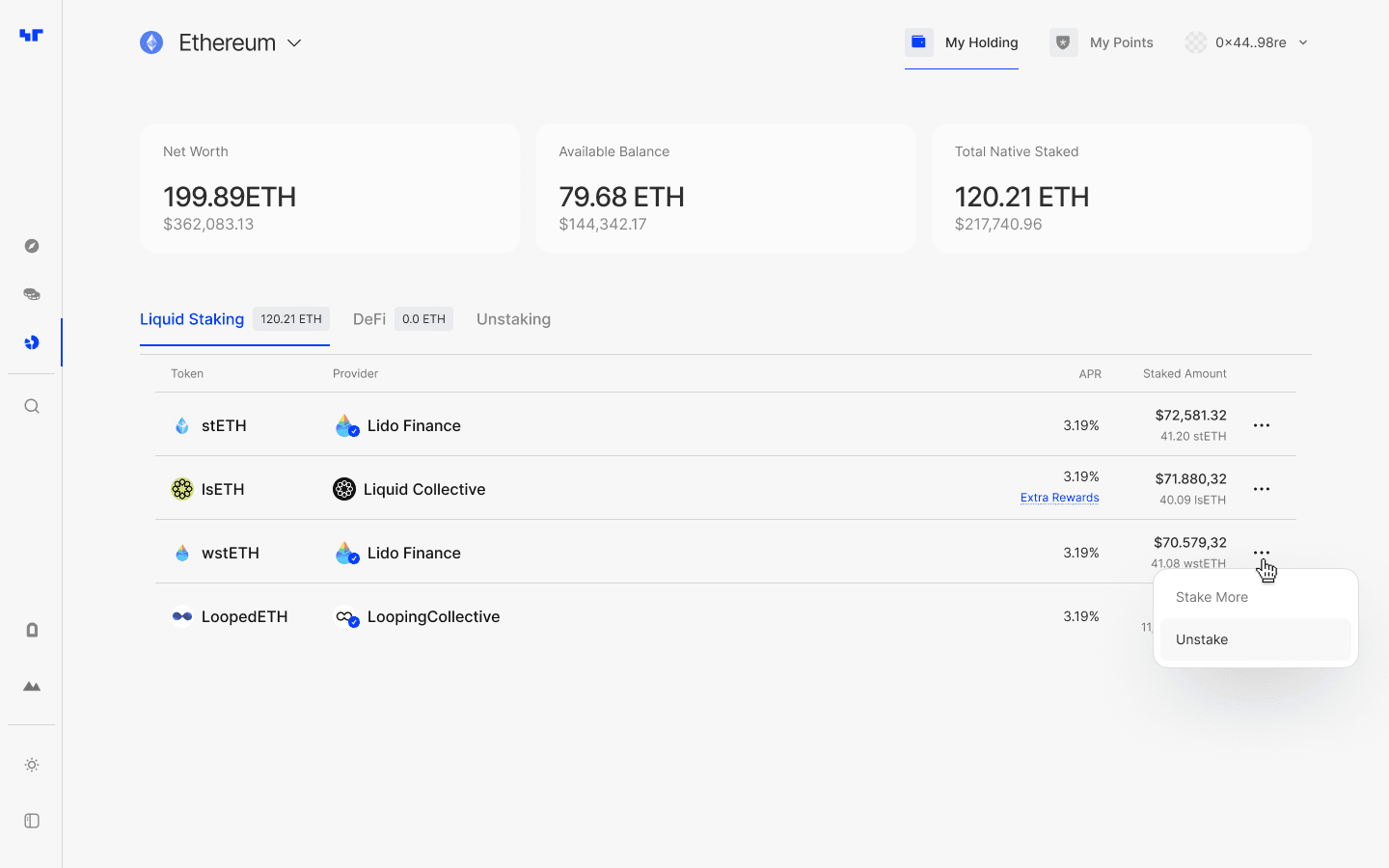Viewport: 1389px width, 868px height.
Task: Click the wstETH token icon
Action: pos(182,553)
